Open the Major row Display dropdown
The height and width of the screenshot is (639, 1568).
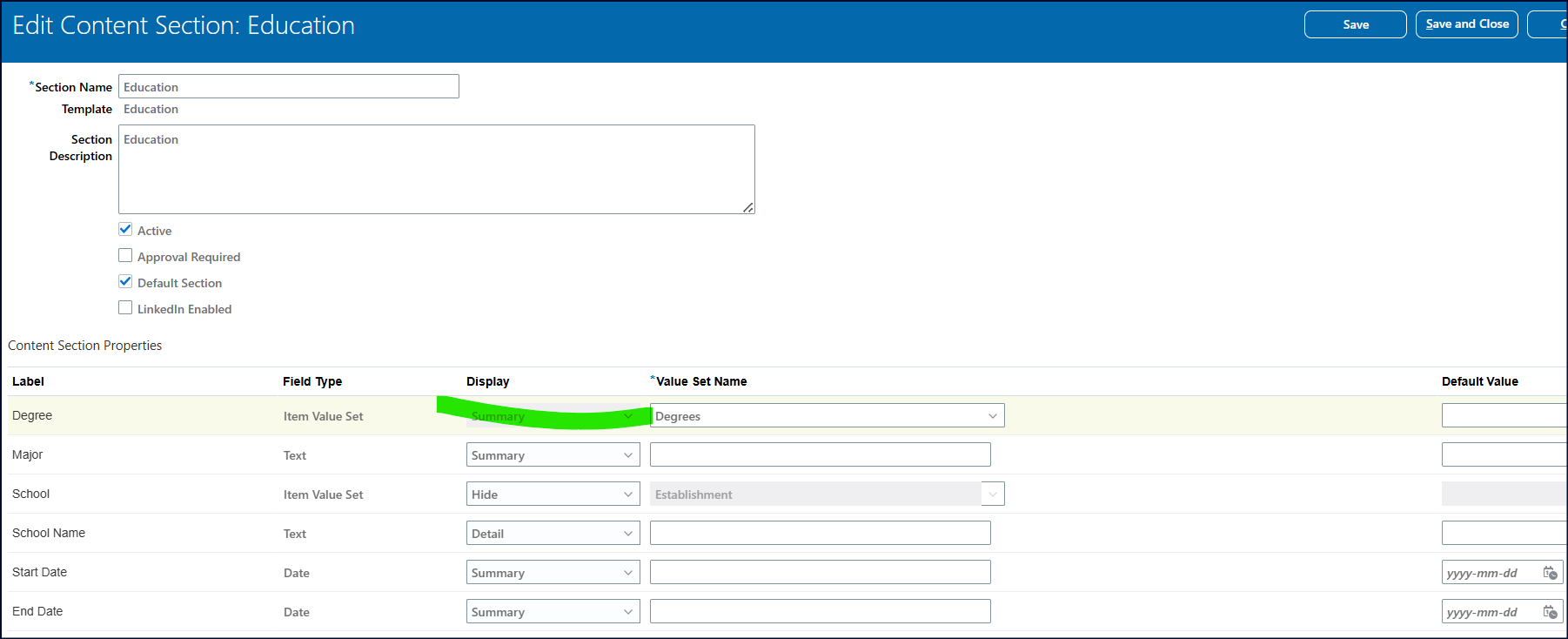[553, 454]
